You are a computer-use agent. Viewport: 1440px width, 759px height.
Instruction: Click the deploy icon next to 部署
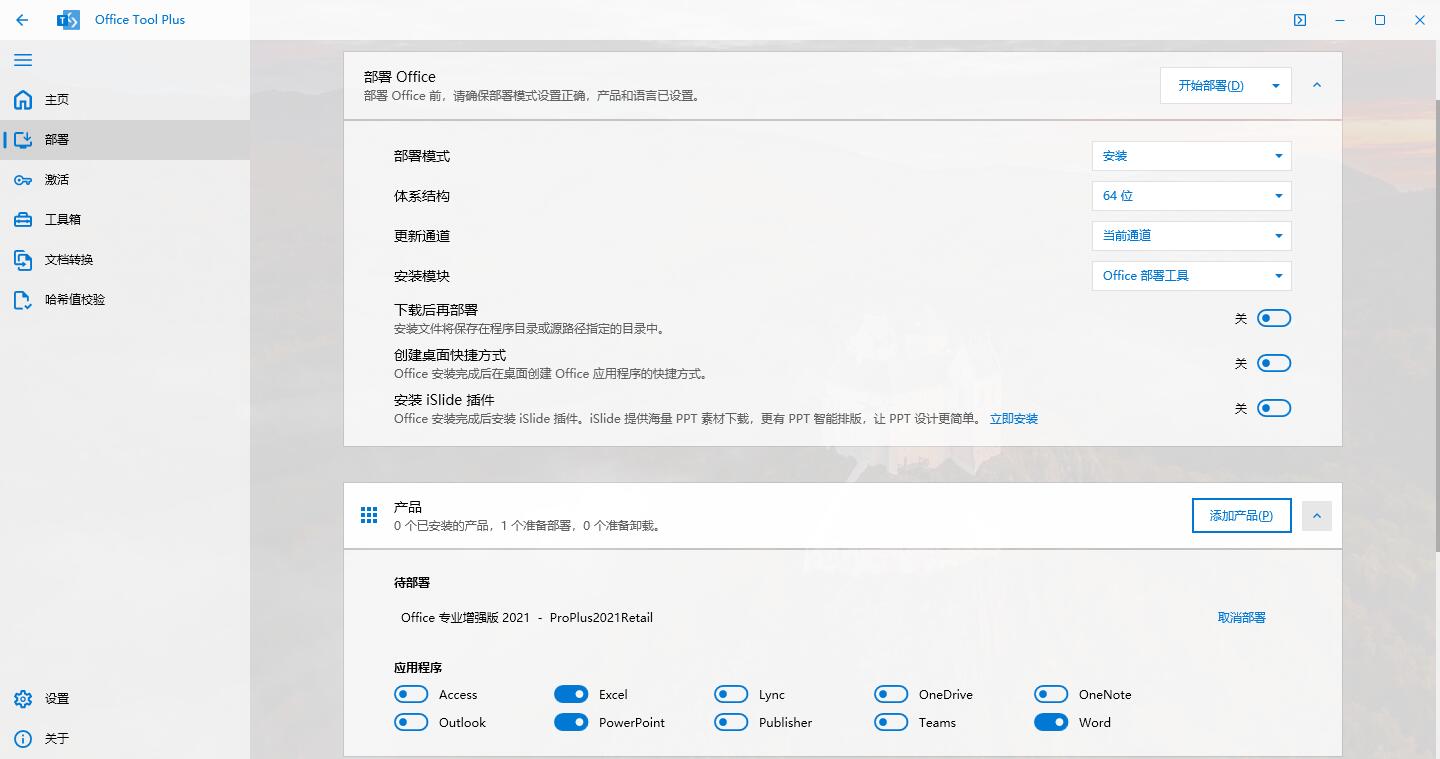click(x=23, y=140)
